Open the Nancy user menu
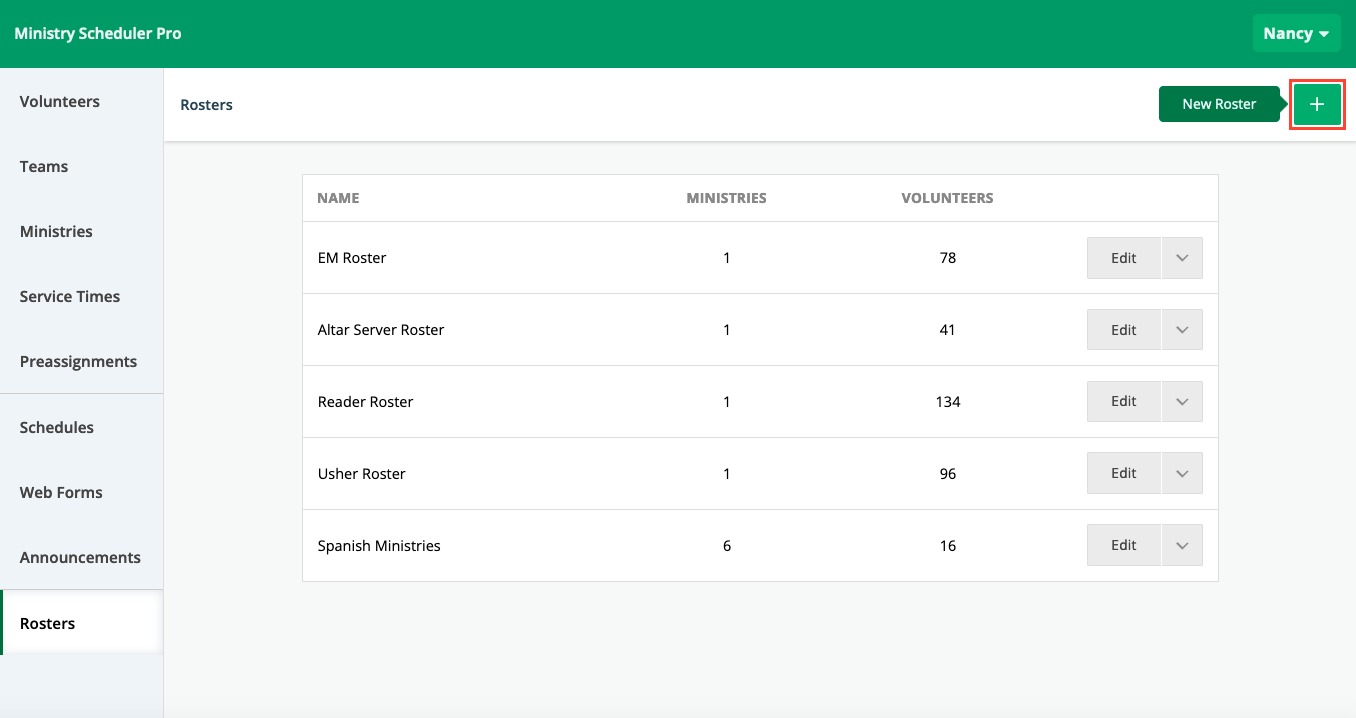 pyautogui.click(x=1296, y=34)
